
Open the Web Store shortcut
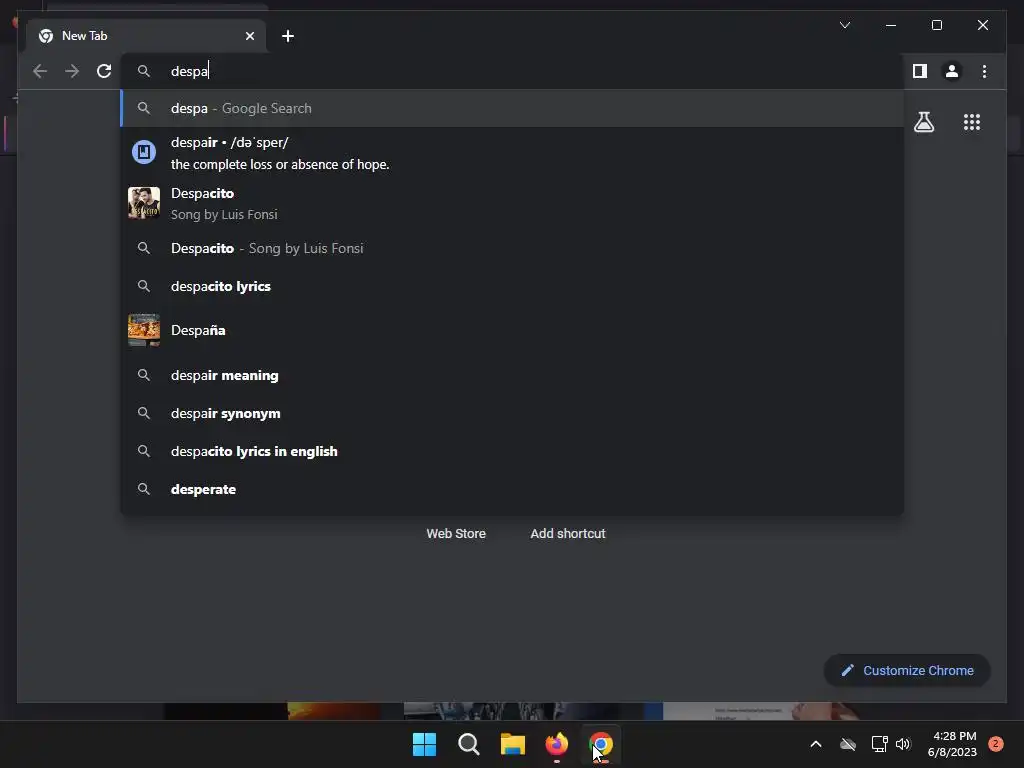click(456, 534)
